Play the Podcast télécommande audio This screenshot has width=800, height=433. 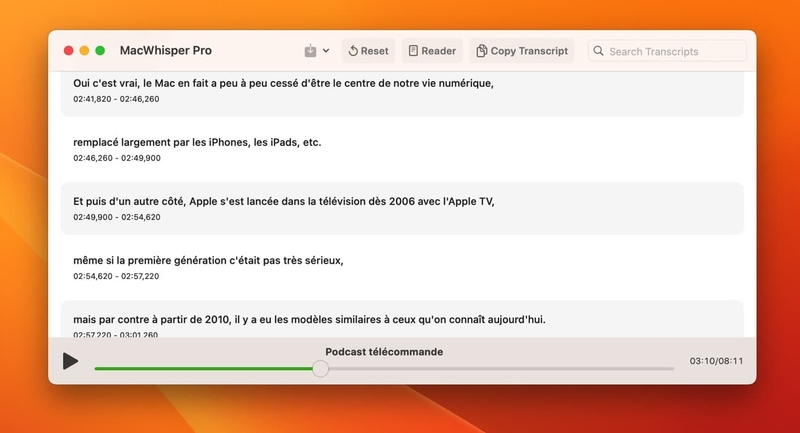[70, 361]
